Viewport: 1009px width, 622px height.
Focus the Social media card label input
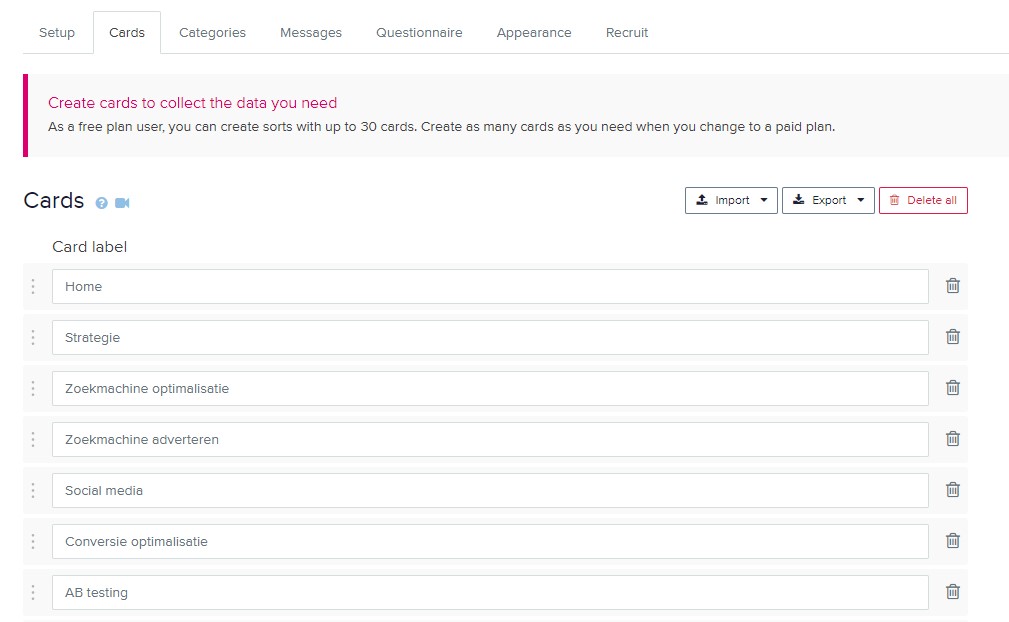pyautogui.click(x=490, y=491)
